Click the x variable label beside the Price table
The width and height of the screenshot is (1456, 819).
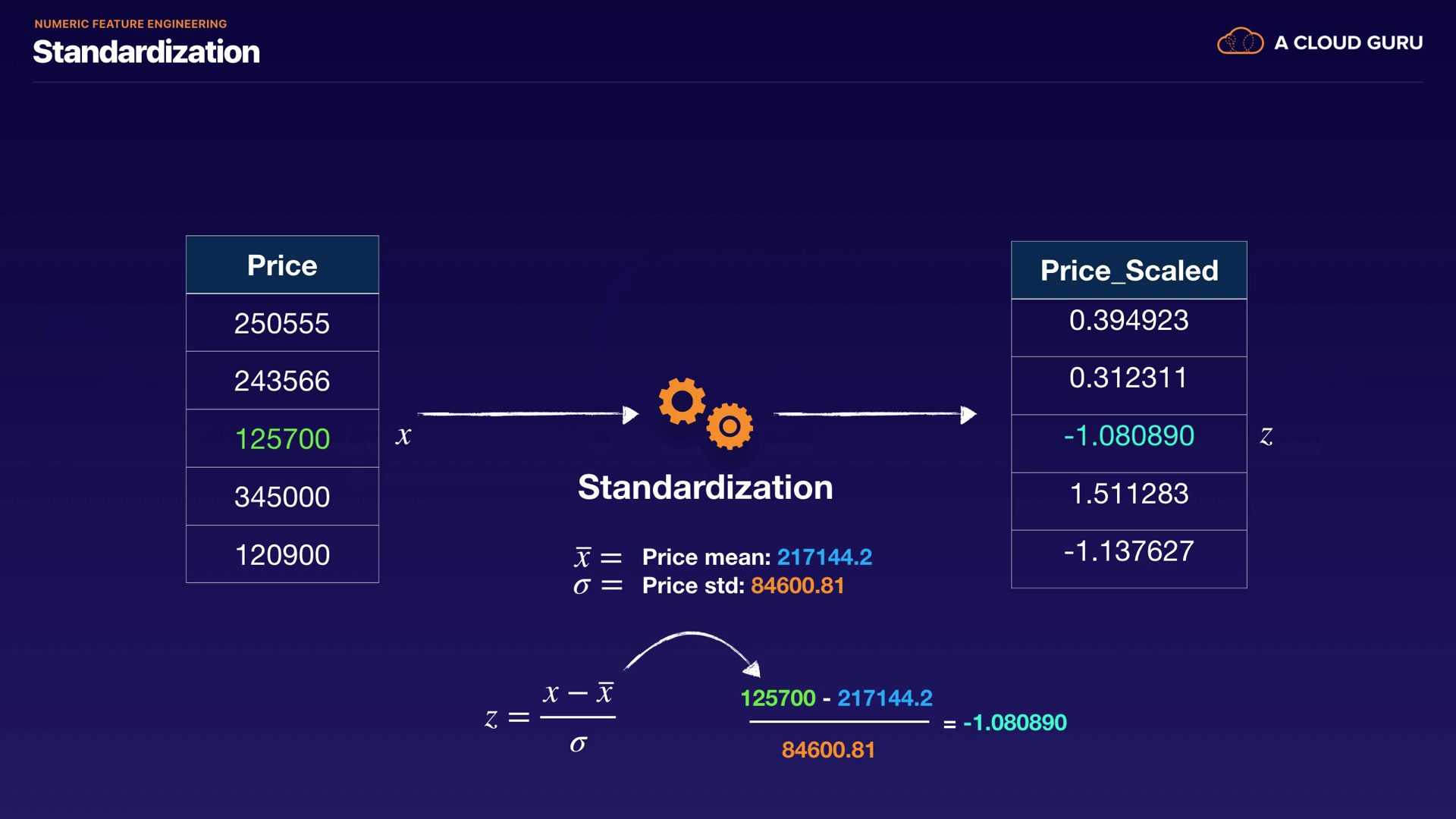[x=403, y=436]
